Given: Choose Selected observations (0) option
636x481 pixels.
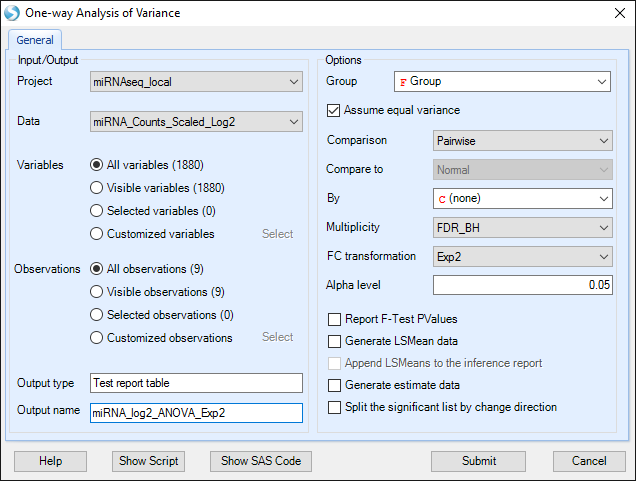Looking at the screenshot, I should 96,315.
